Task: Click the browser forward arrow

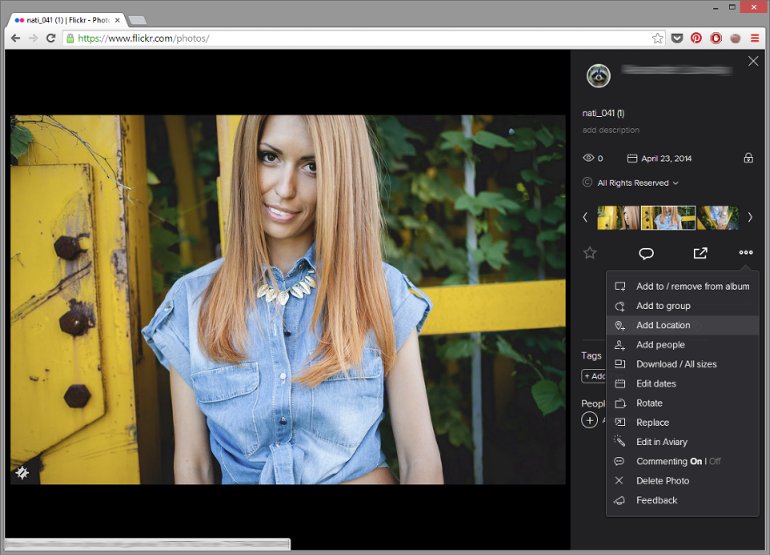Action: [33, 38]
